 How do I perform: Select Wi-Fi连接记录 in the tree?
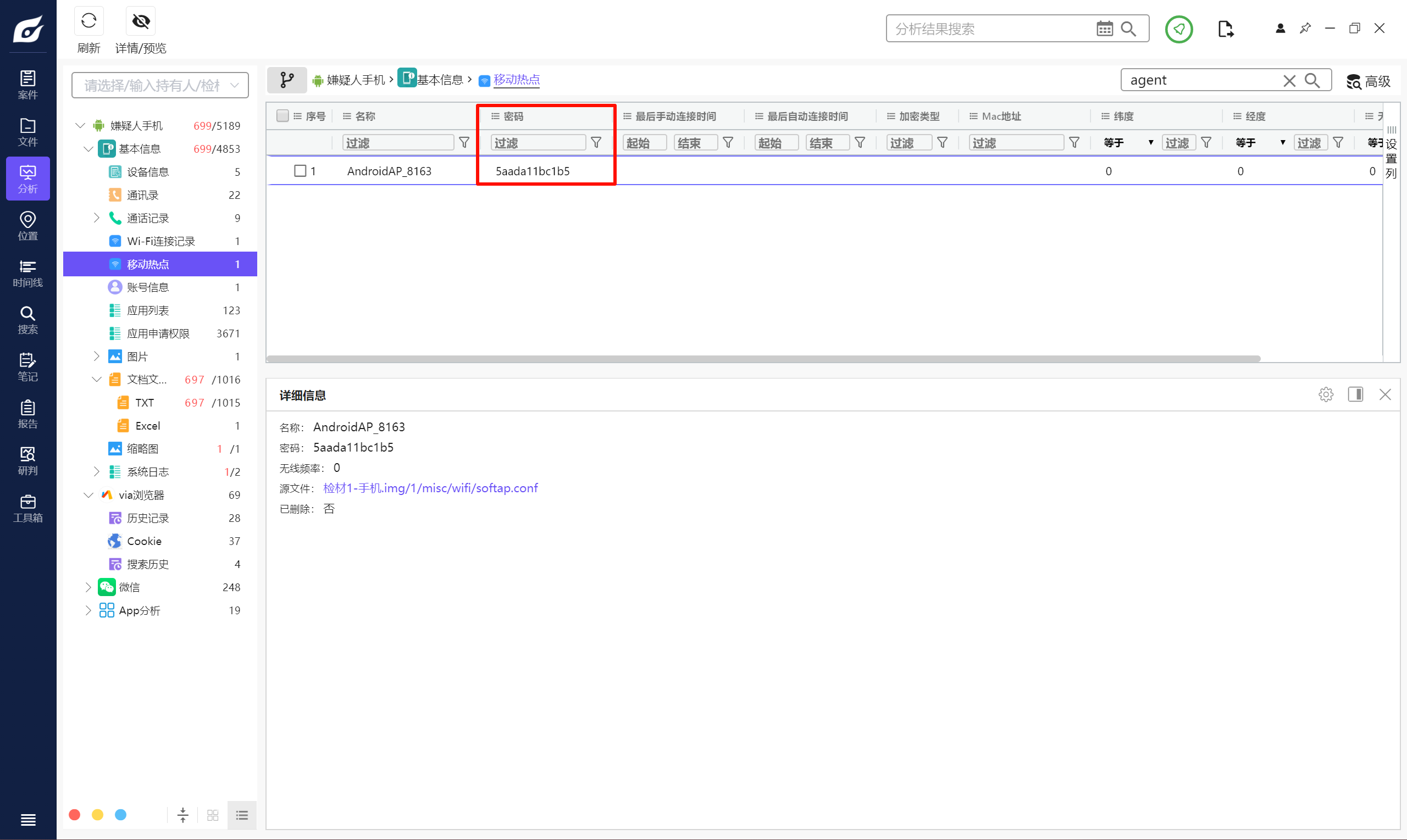pos(160,241)
